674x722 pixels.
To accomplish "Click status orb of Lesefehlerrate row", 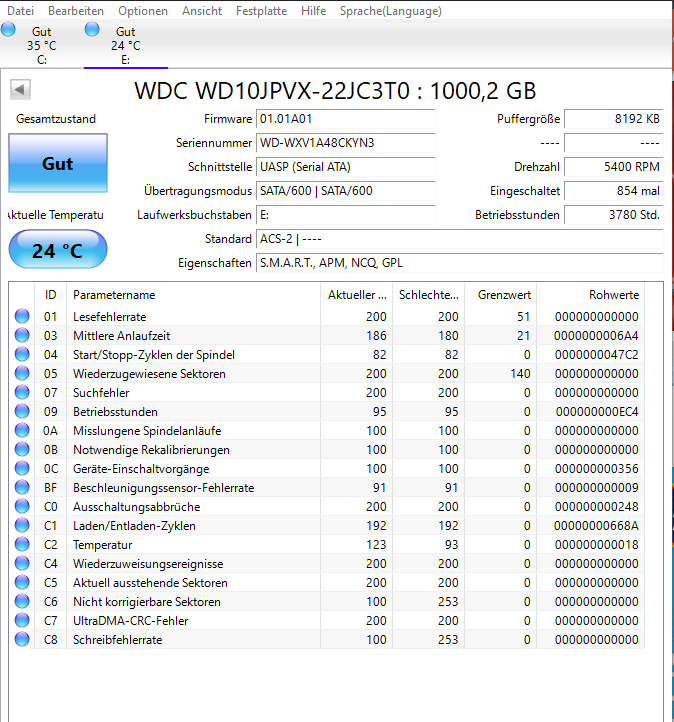I will (x=22, y=316).
